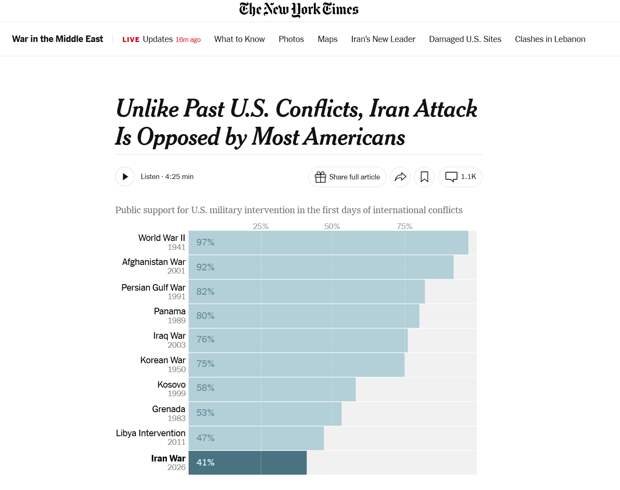Click the article headline
This screenshot has width=620, height=490.
tap(296, 122)
